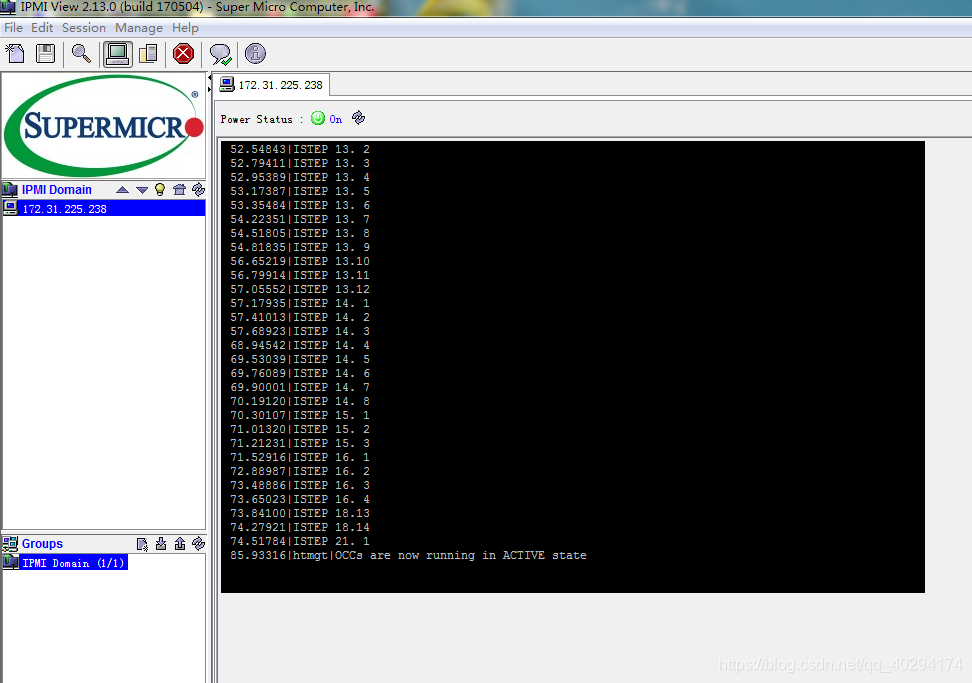Select the 172.31.225.238 session tab
Viewport: 972px width, 683px height.
272,85
